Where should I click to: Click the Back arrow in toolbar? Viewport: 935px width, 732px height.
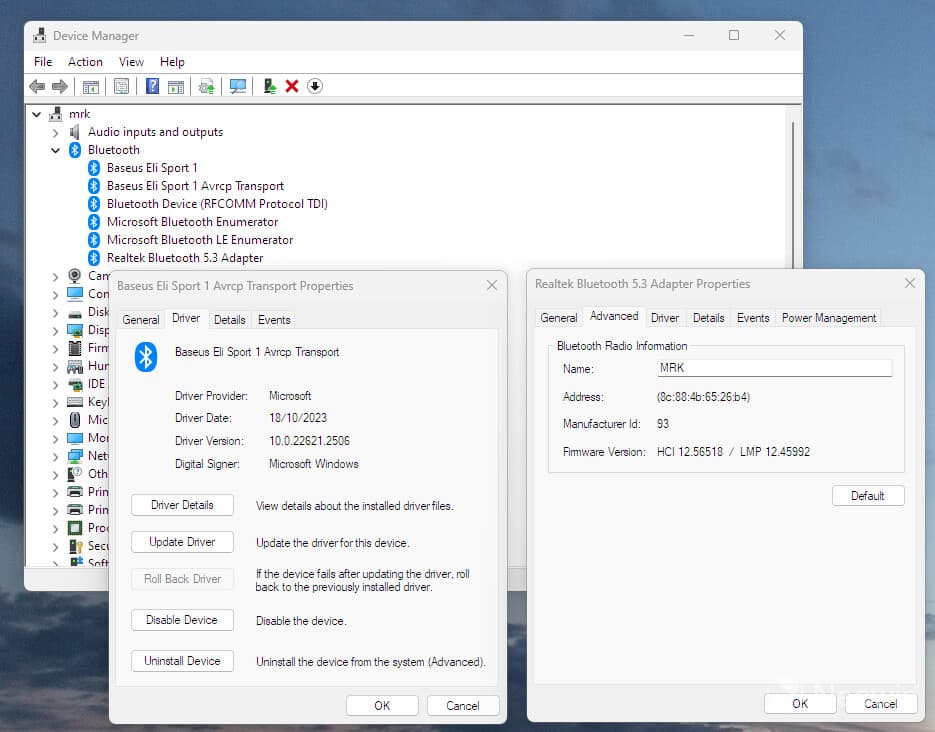pos(38,86)
